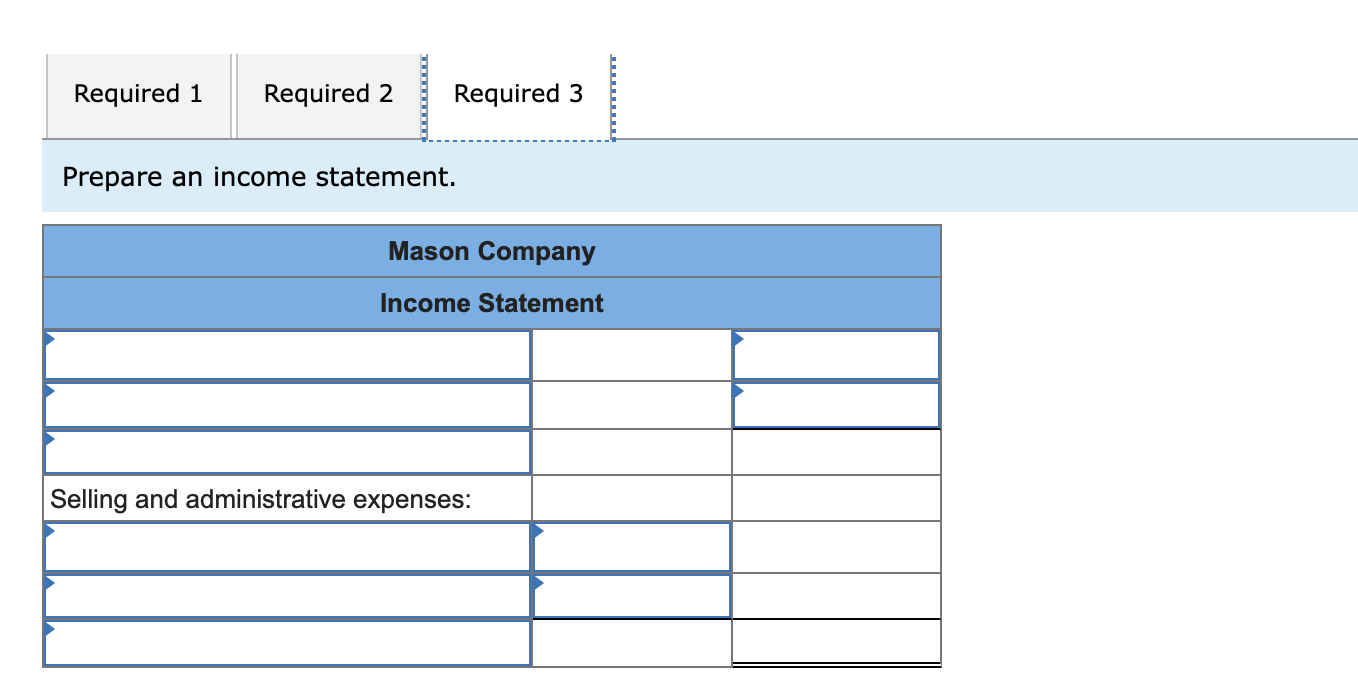
Task: Open the dropdown flag in the bottom label cell
Action: (x=48, y=628)
